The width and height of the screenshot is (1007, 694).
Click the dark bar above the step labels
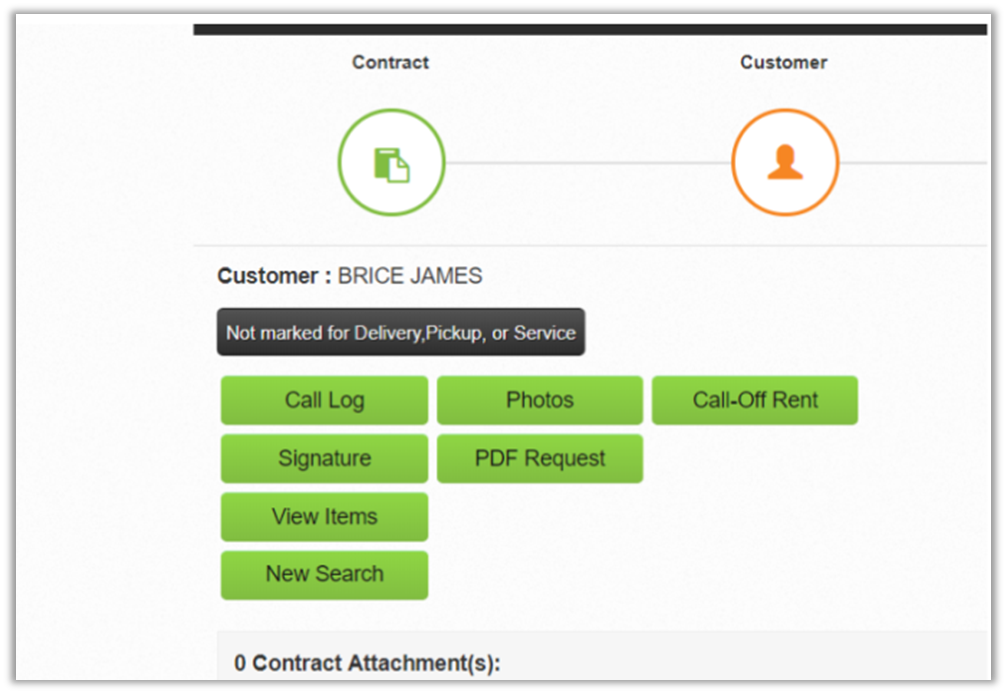(x=590, y=30)
